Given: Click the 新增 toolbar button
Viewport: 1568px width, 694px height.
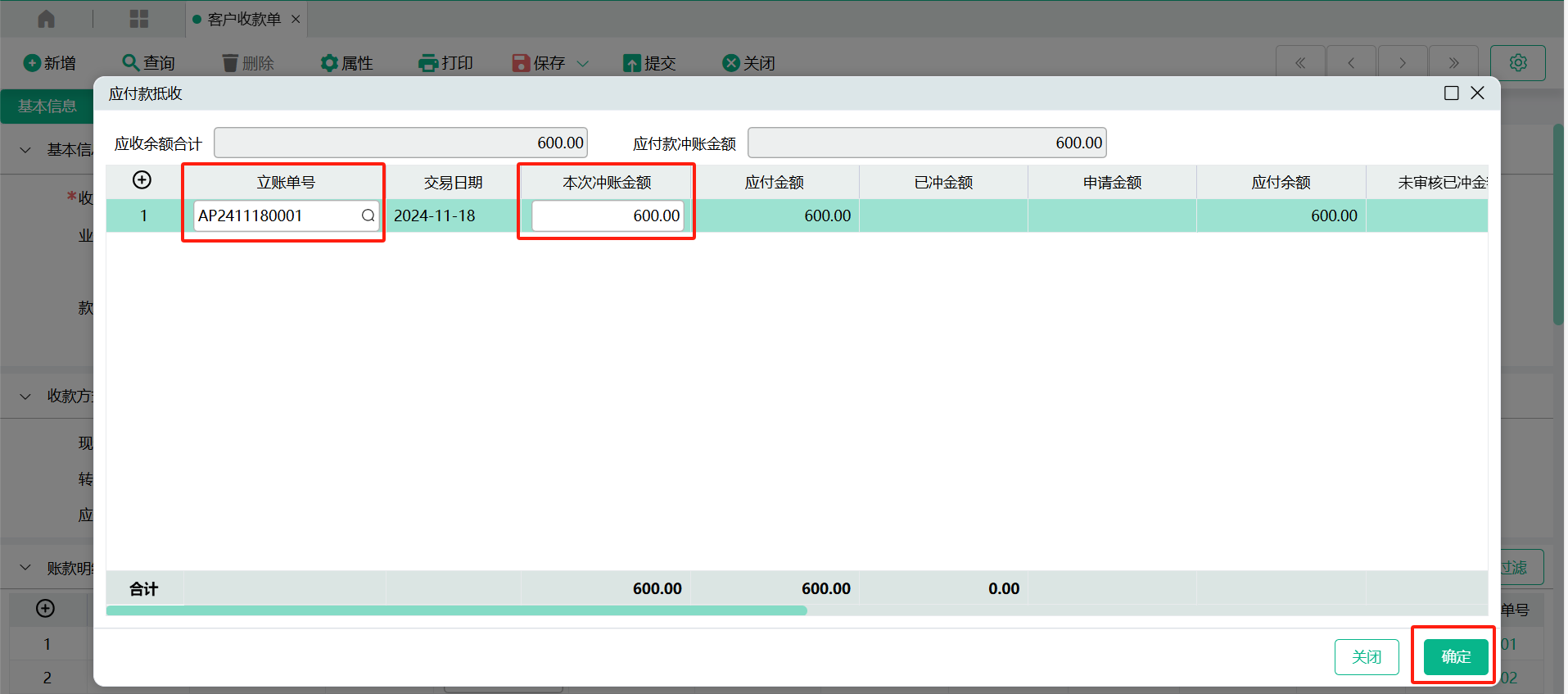Looking at the screenshot, I should point(50,63).
